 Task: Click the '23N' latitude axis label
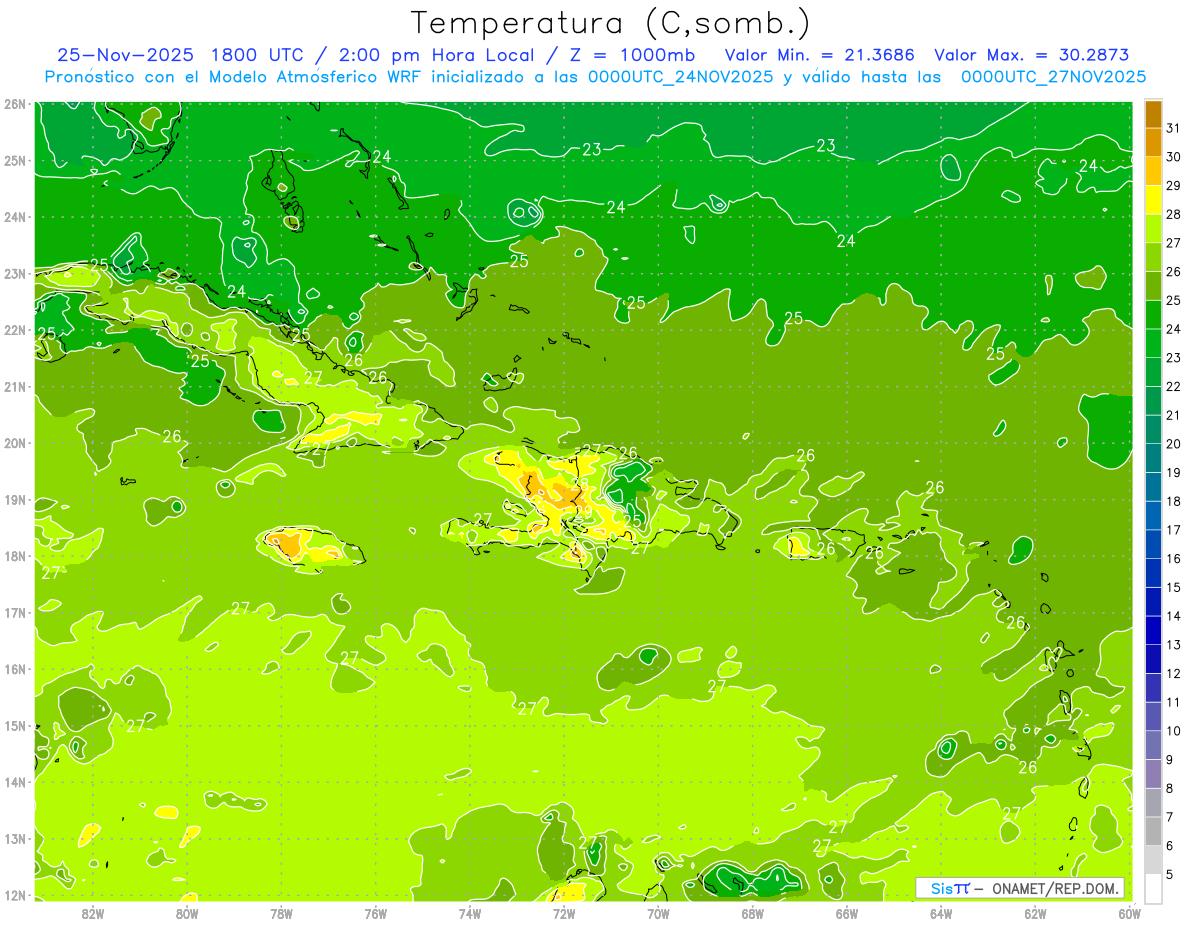tap(14, 274)
